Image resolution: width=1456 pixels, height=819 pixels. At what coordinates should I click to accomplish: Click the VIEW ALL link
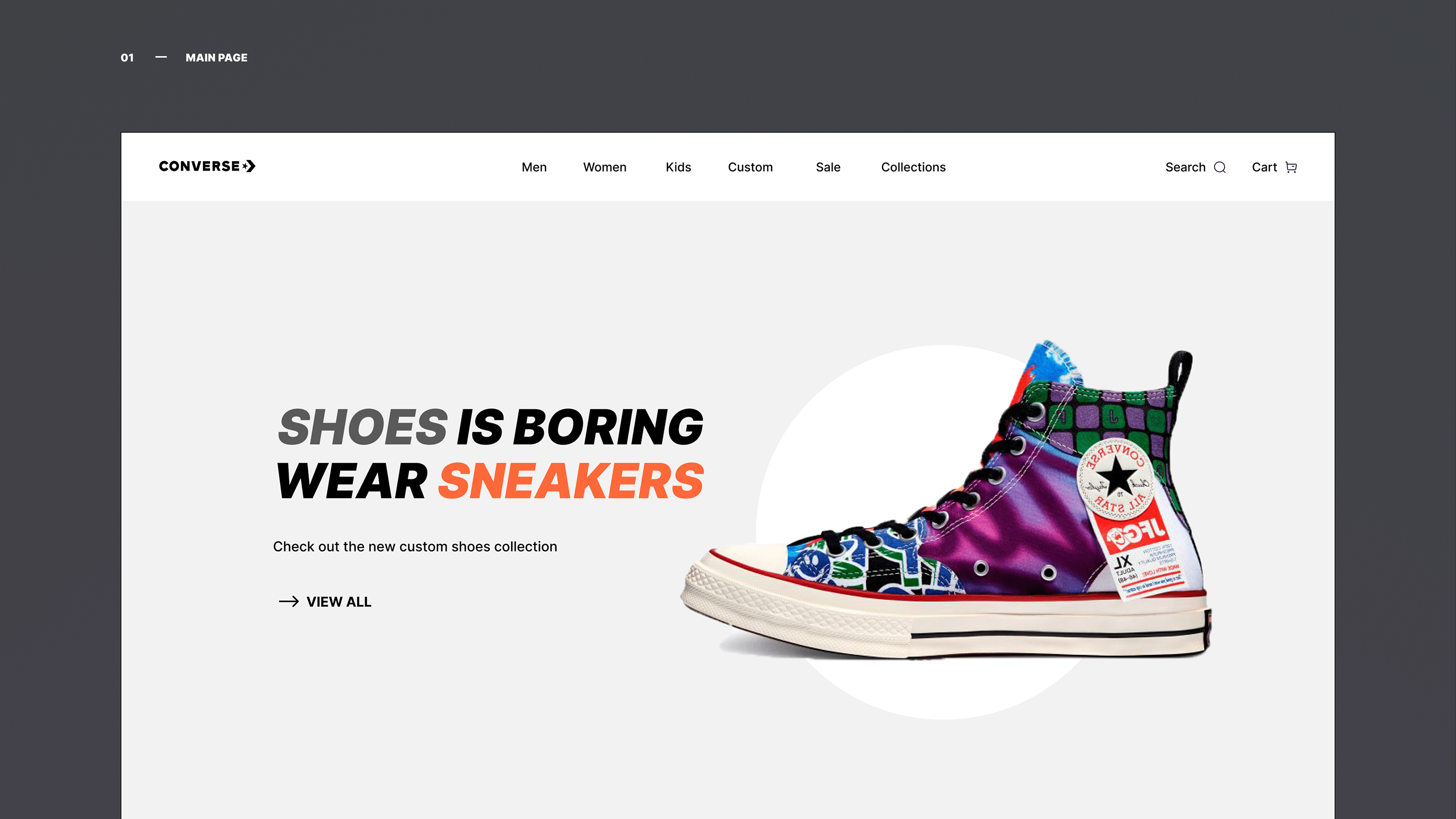339,602
